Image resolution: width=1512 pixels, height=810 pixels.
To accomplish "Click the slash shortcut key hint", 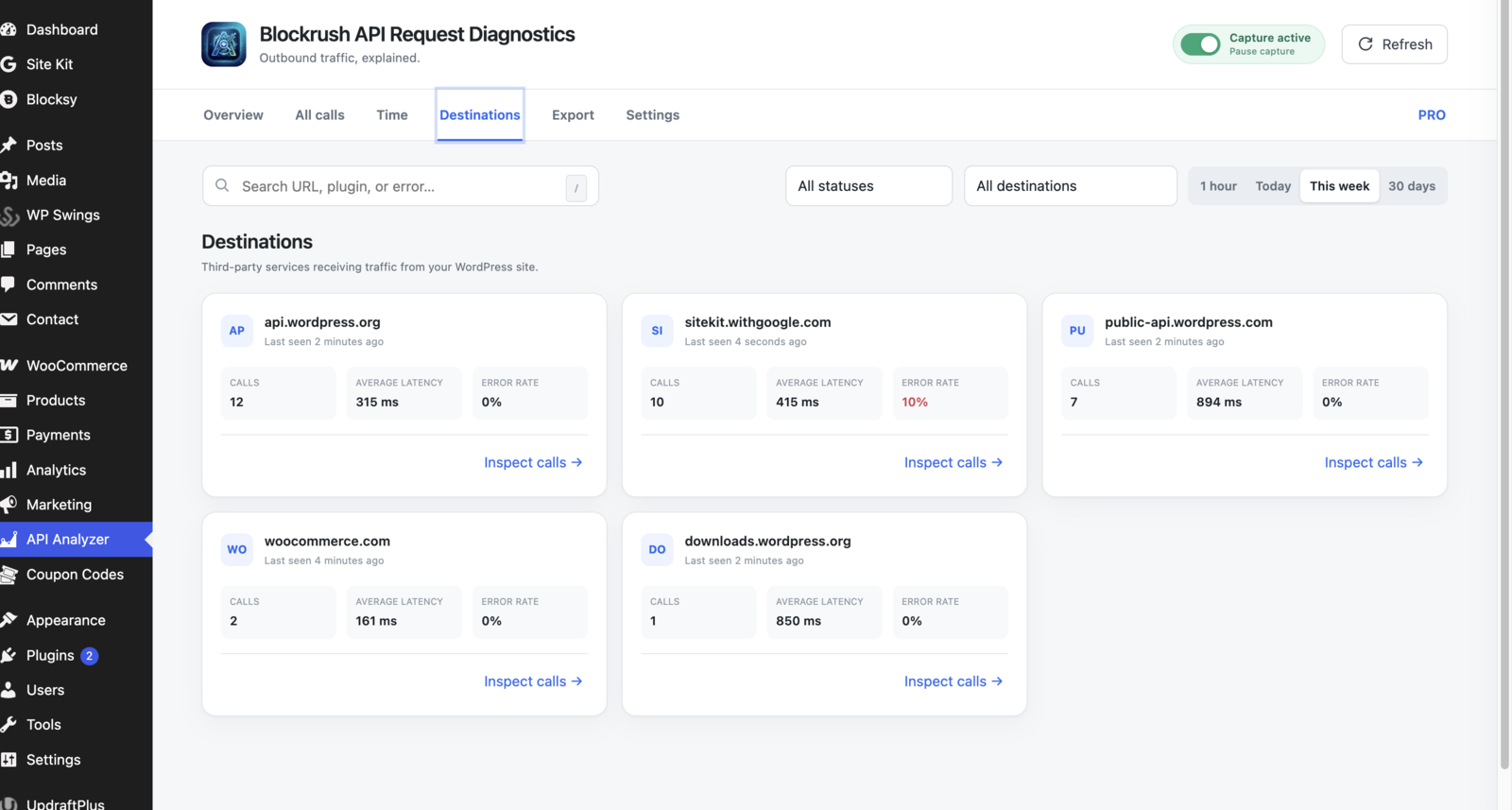I will pyautogui.click(x=576, y=187).
